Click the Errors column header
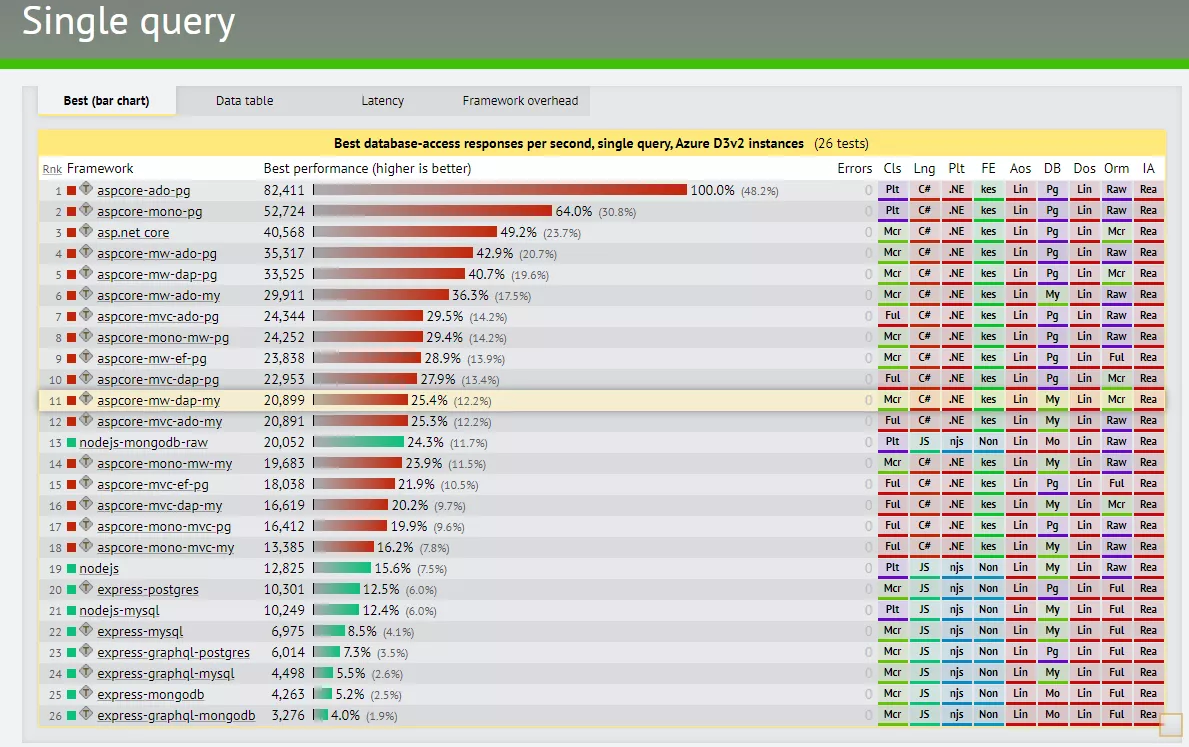This screenshot has height=747, width=1189. point(855,168)
